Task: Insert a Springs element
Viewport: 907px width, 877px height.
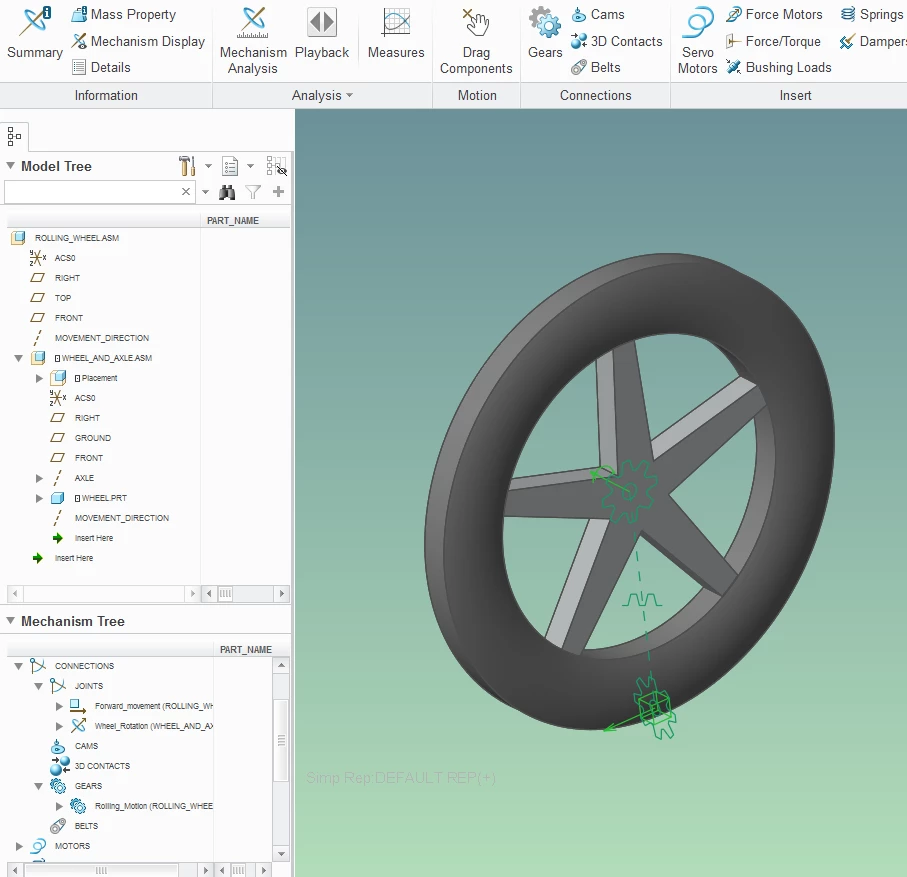Action: point(872,14)
